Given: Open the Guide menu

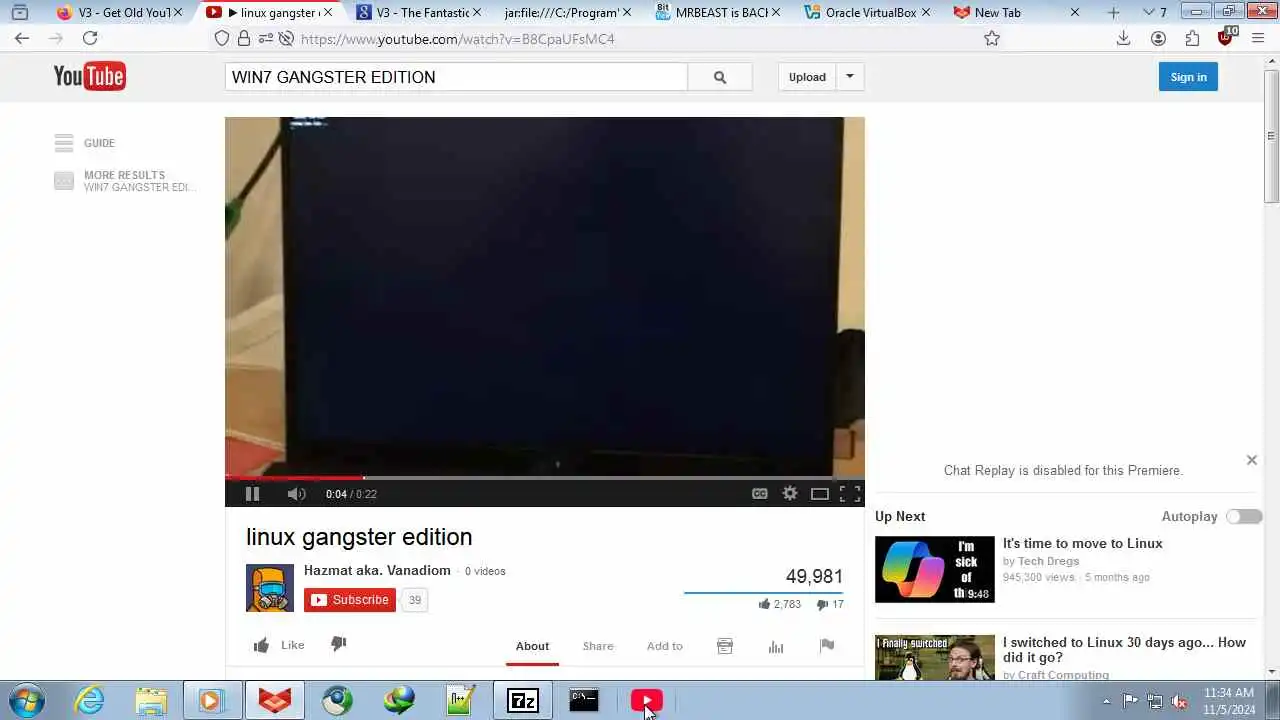Looking at the screenshot, I should tap(85, 143).
